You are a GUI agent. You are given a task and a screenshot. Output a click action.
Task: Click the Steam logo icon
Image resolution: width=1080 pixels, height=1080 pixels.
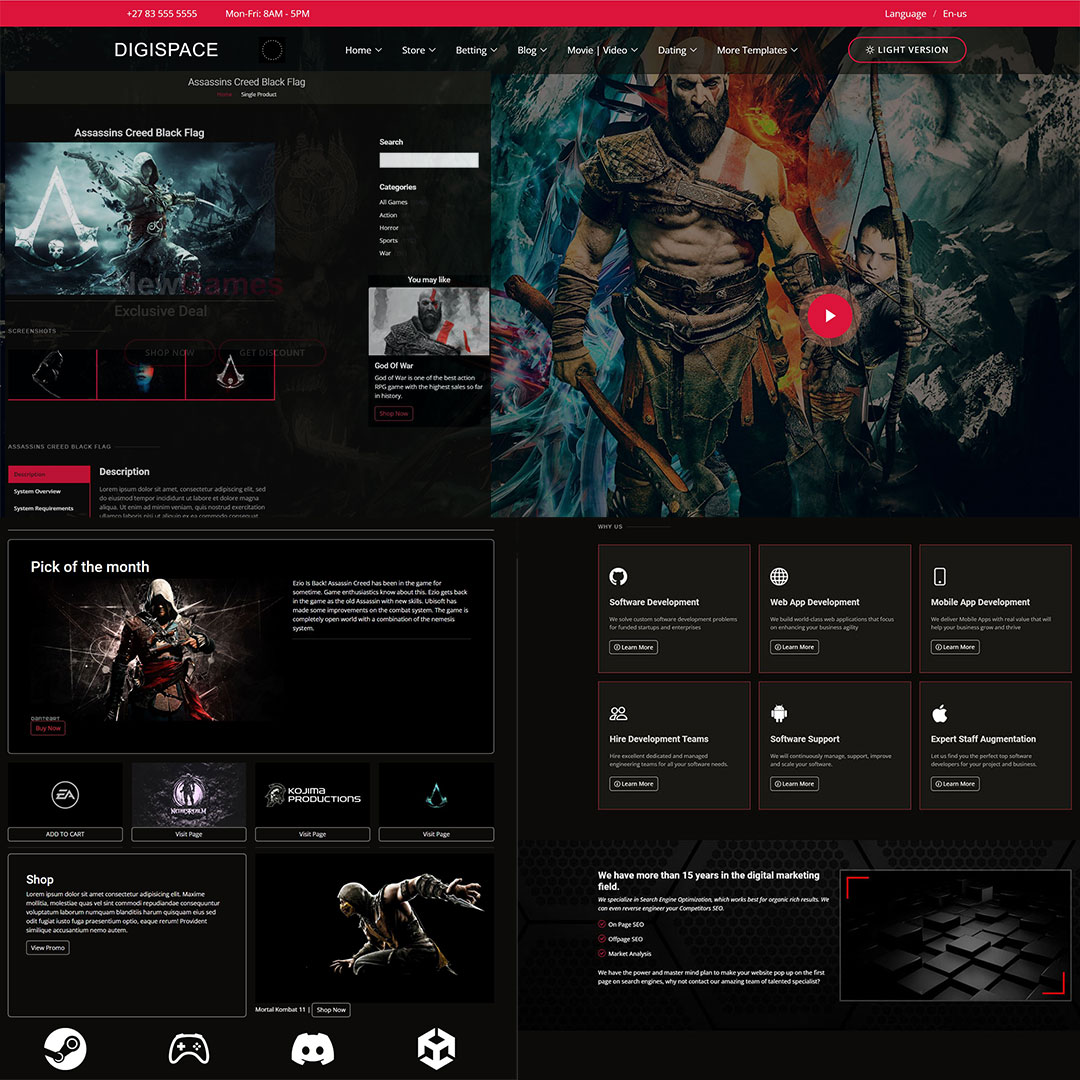point(65,1049)
